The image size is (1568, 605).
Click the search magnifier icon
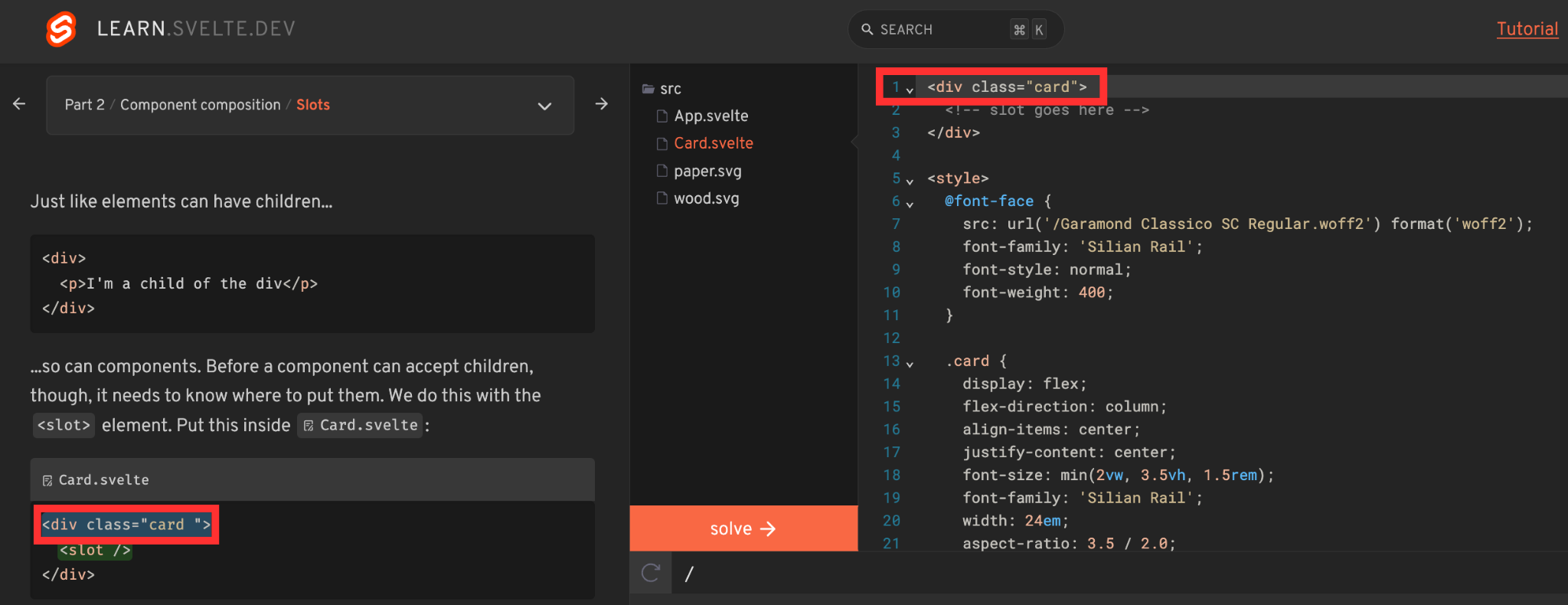(x=867, y=29)
